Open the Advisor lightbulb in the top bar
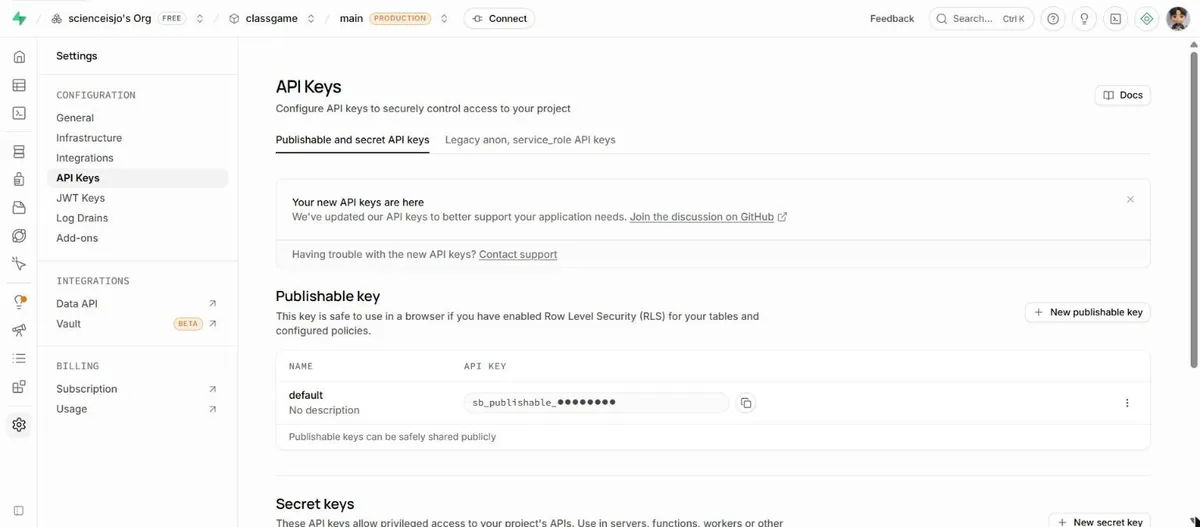Viewport: 1200px width, 527px height. point(1084,18)
